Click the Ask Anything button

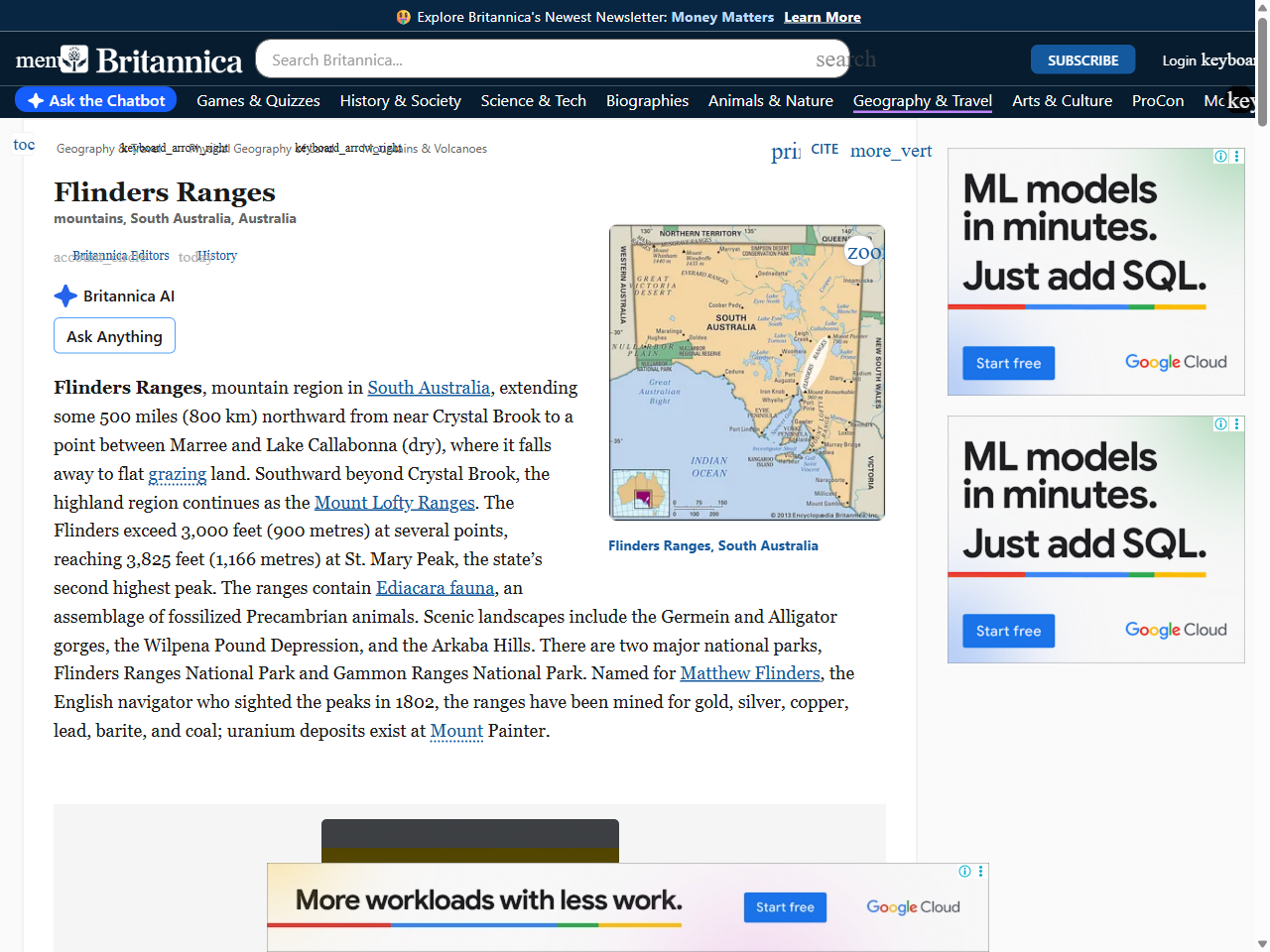pyautogui.click(x=114, y=336)
